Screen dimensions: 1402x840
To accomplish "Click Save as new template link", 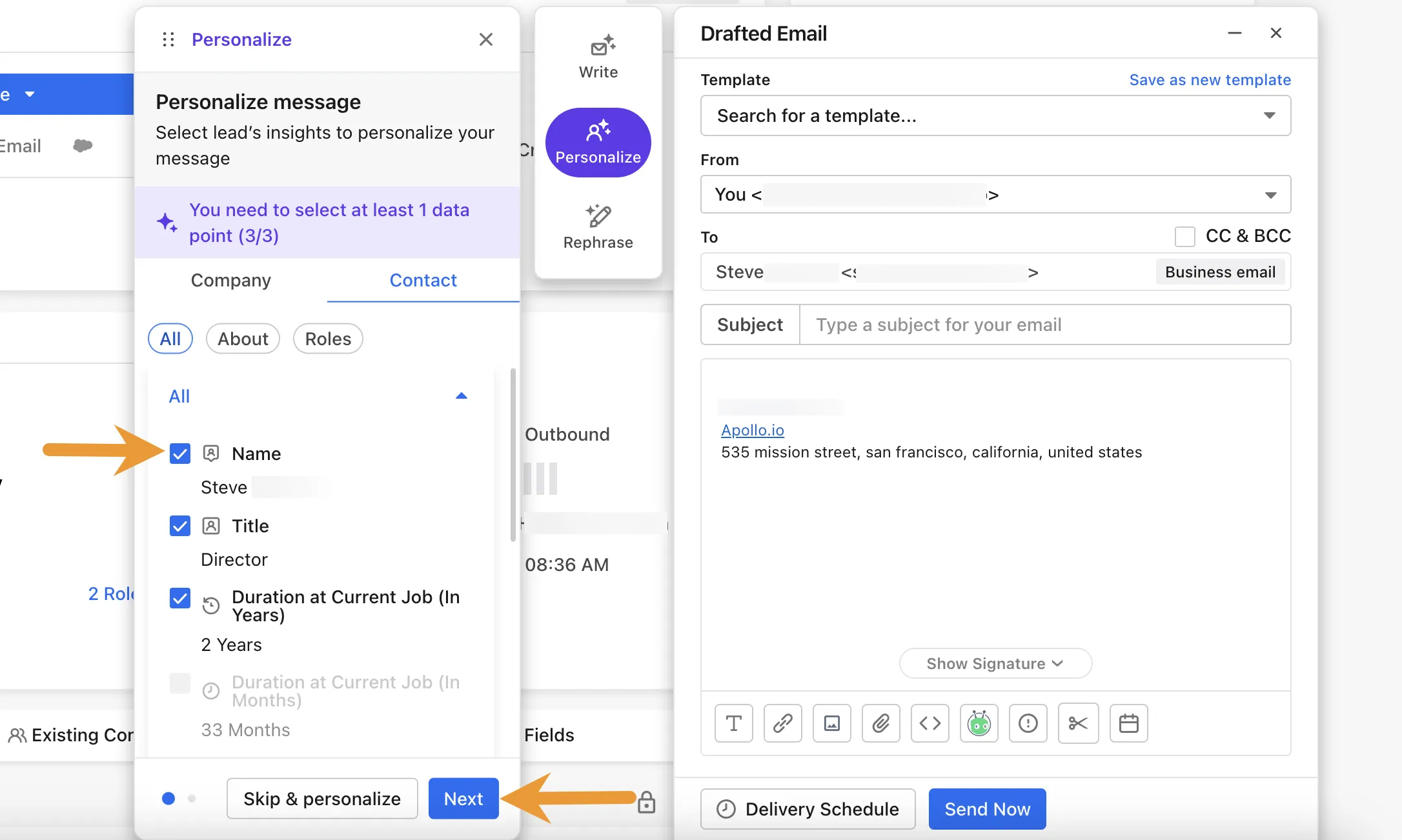I will (x=1210, y=80).
